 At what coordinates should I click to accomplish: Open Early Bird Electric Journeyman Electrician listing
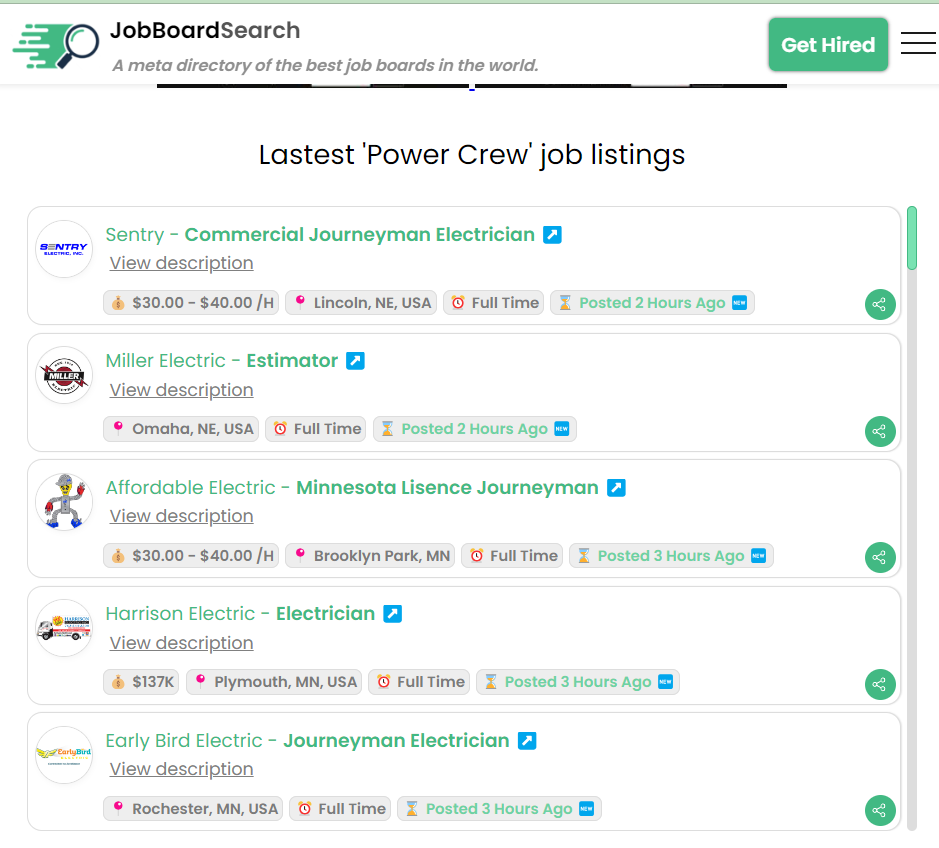pyautogui.click(x=307, y=741)
